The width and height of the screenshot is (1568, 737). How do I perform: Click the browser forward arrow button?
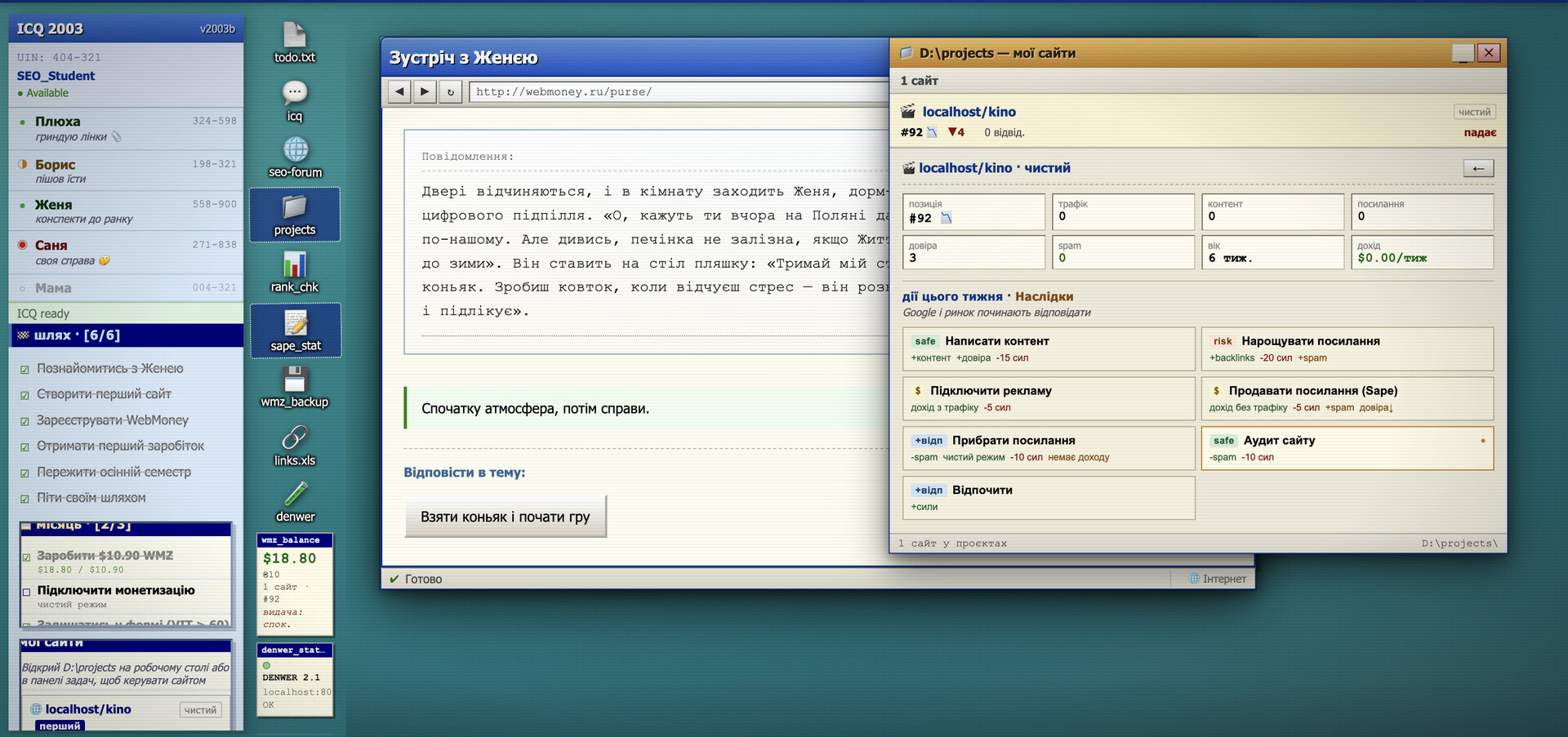coord(425,91)
